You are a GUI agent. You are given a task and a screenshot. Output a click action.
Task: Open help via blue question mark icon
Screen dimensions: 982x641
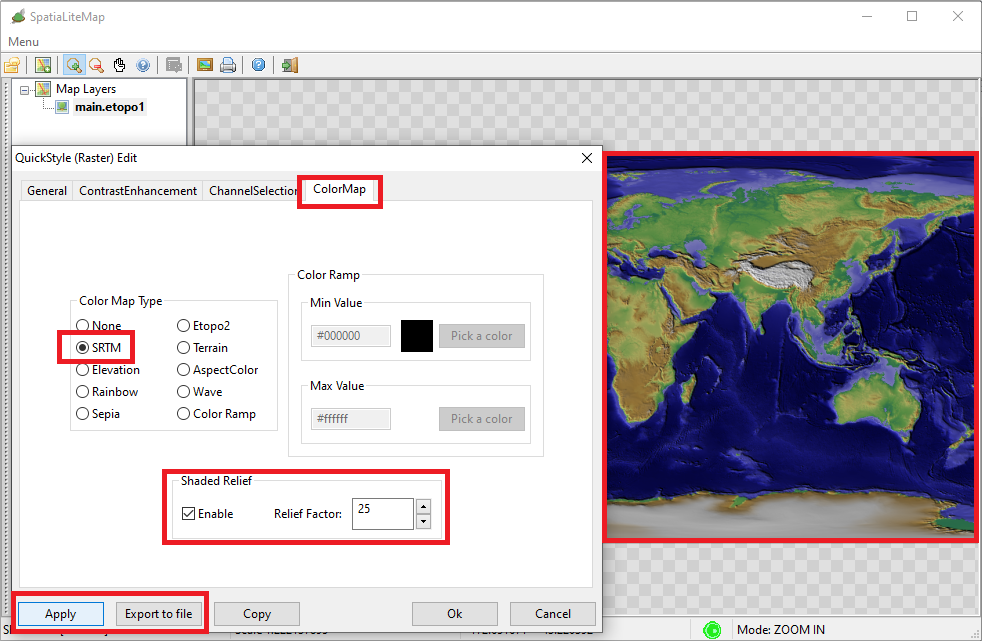point(259,65)
